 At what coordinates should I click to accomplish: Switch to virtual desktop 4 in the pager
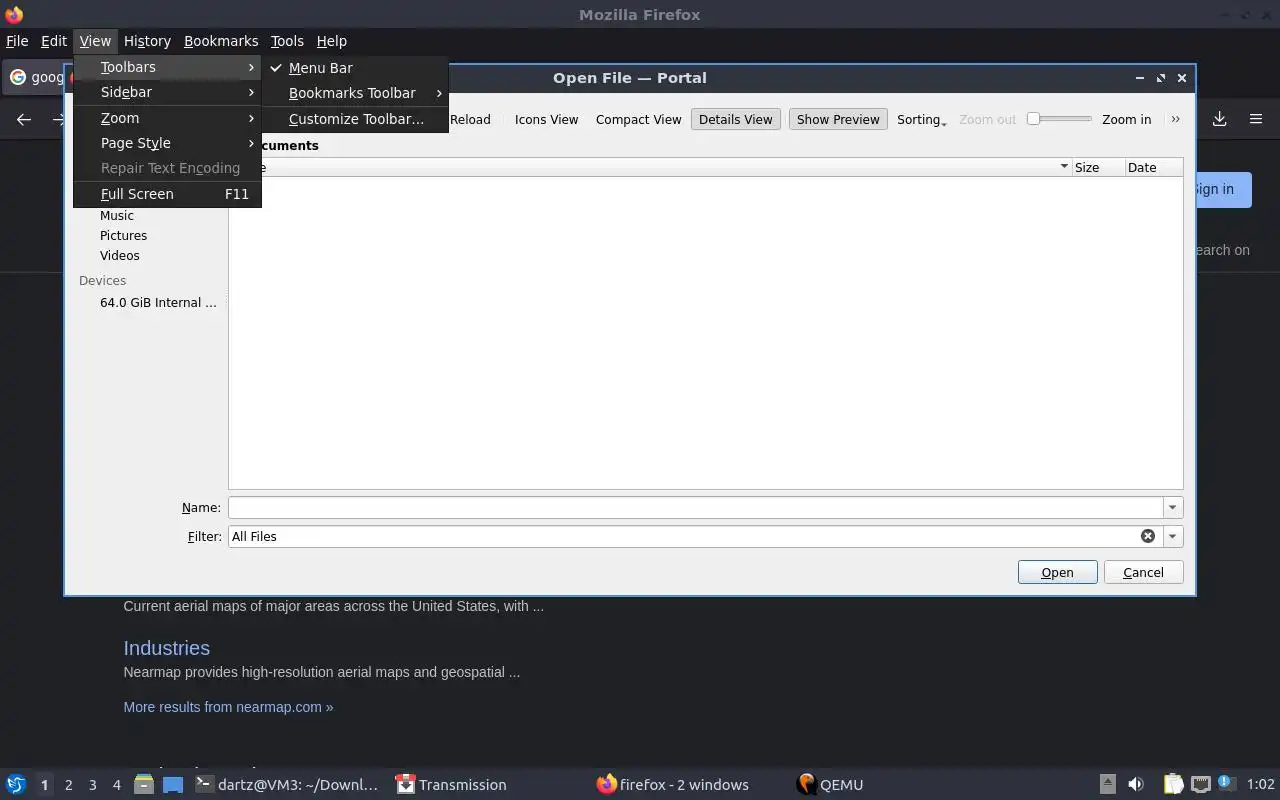(116, 785)
